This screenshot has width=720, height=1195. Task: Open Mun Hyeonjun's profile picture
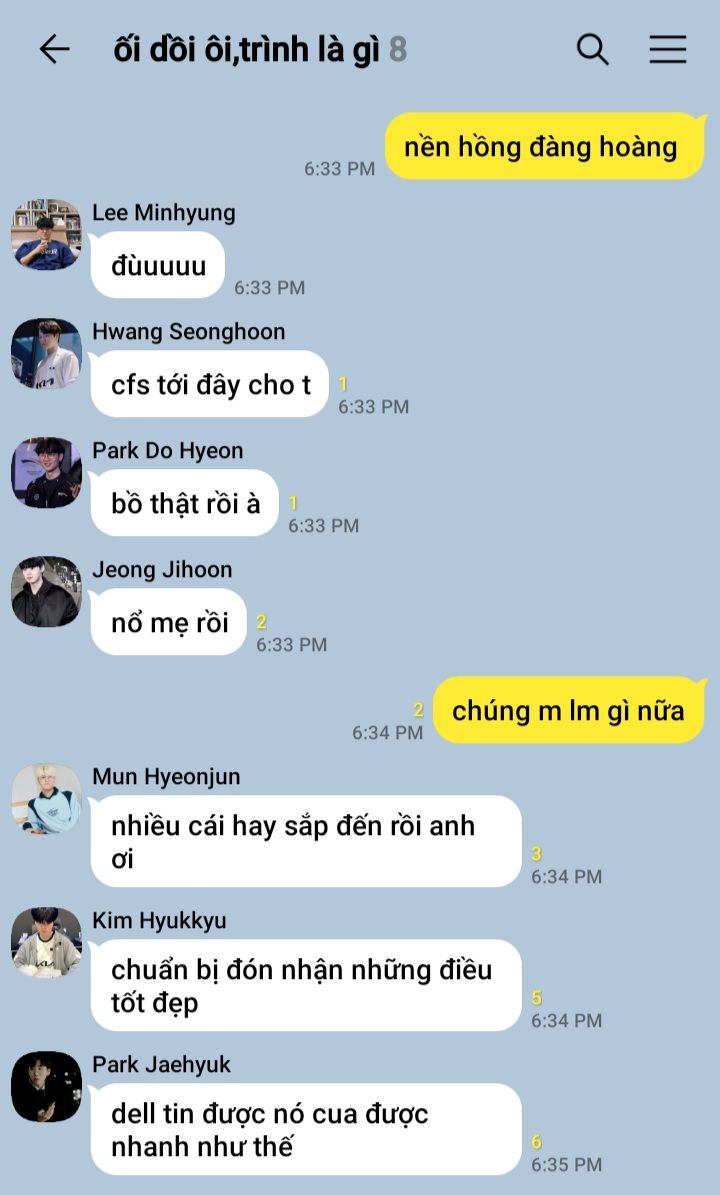coord(46,798)
